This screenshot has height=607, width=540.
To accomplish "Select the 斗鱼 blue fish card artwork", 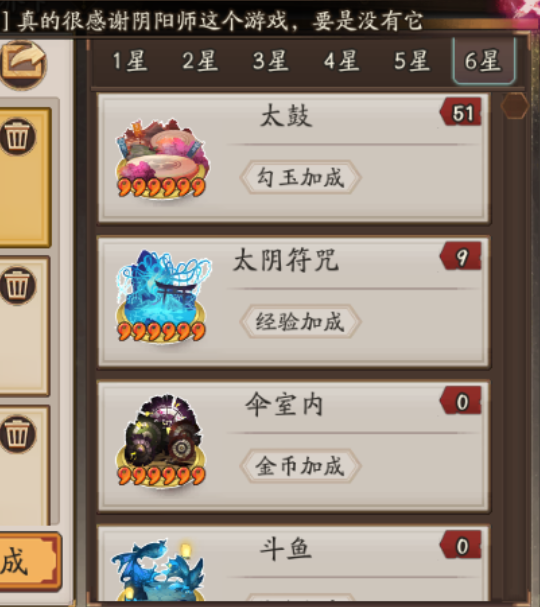I will 158,569.
